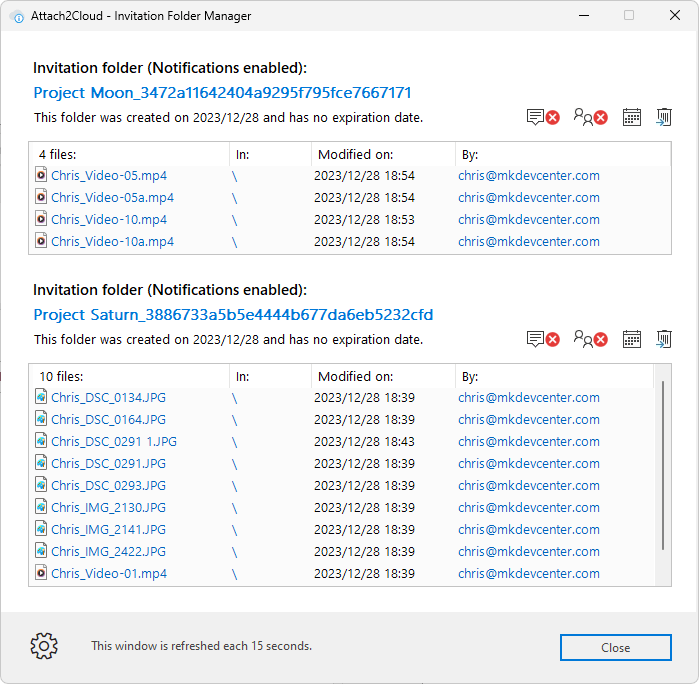The height and width of the screenshot is (684, 699).
Task: Click the video icon beside Chris_Video-10.mp4
Action: (41, 219)
